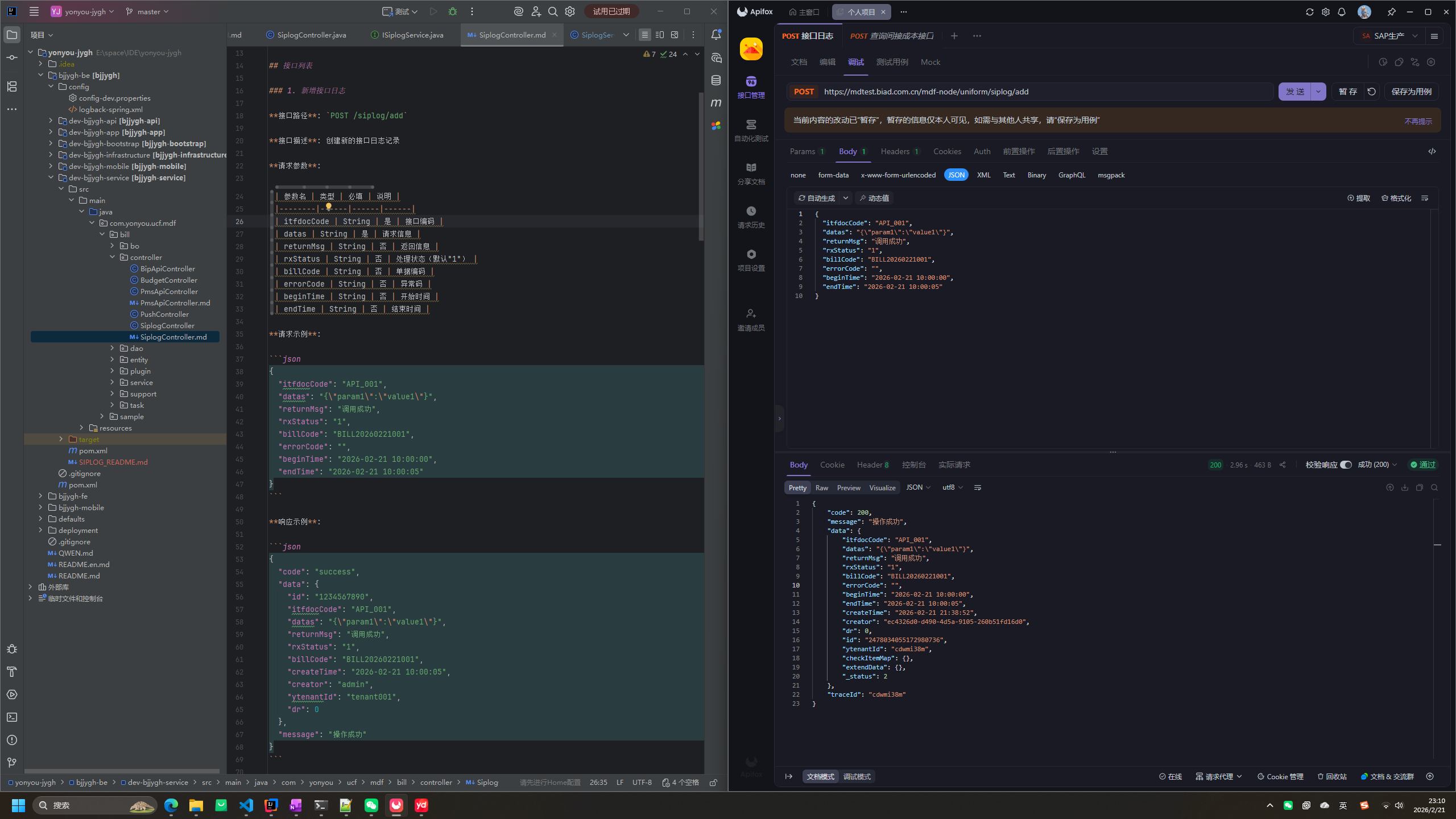This screenshot has height=819, width=1456.
Task: Select the JSON body type
Action: (x=956, y=175)
